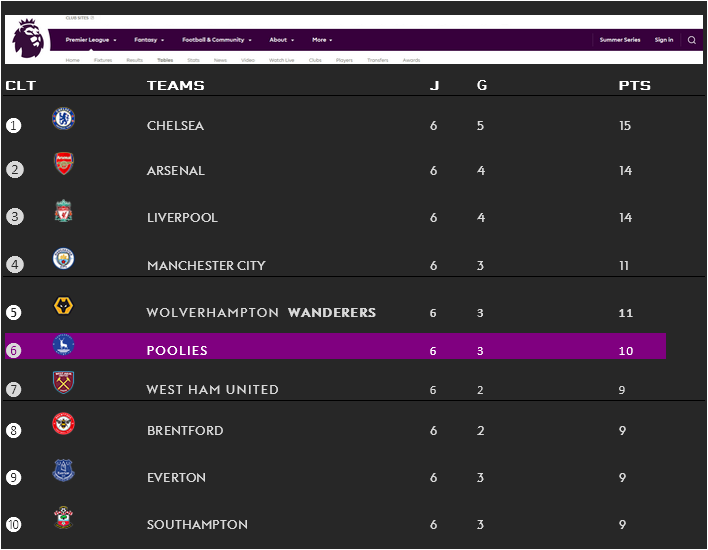Open the Transfers sub-navigation tab

pyautogui.click(x=378, y=60)
